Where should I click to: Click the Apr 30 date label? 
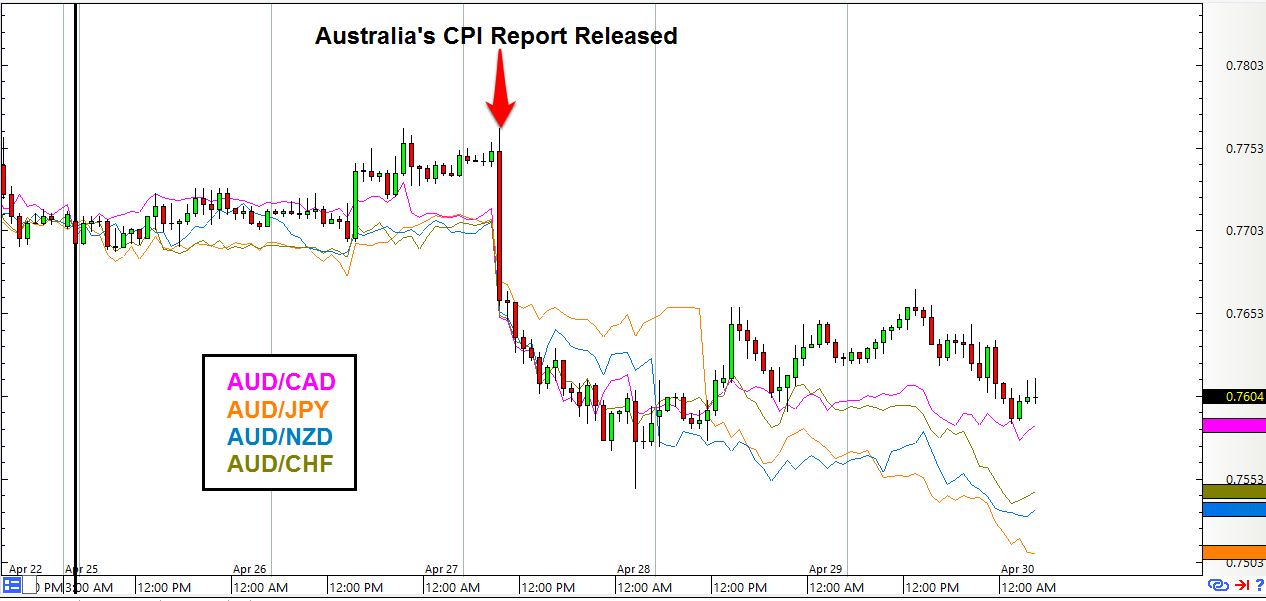point(1017,569)
